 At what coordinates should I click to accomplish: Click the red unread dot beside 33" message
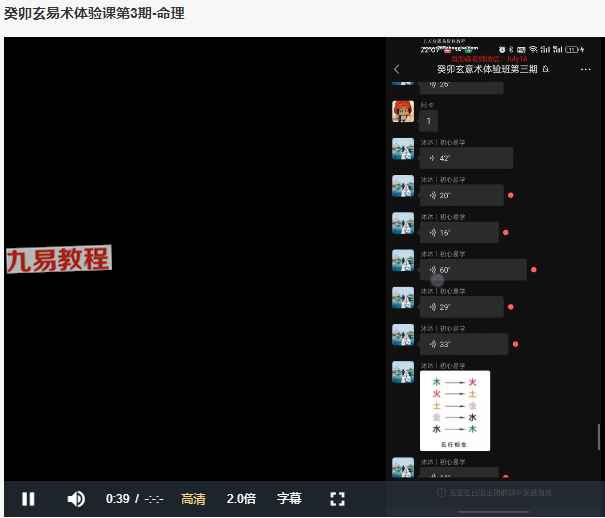pyautogui.click(x=515, y=344)
